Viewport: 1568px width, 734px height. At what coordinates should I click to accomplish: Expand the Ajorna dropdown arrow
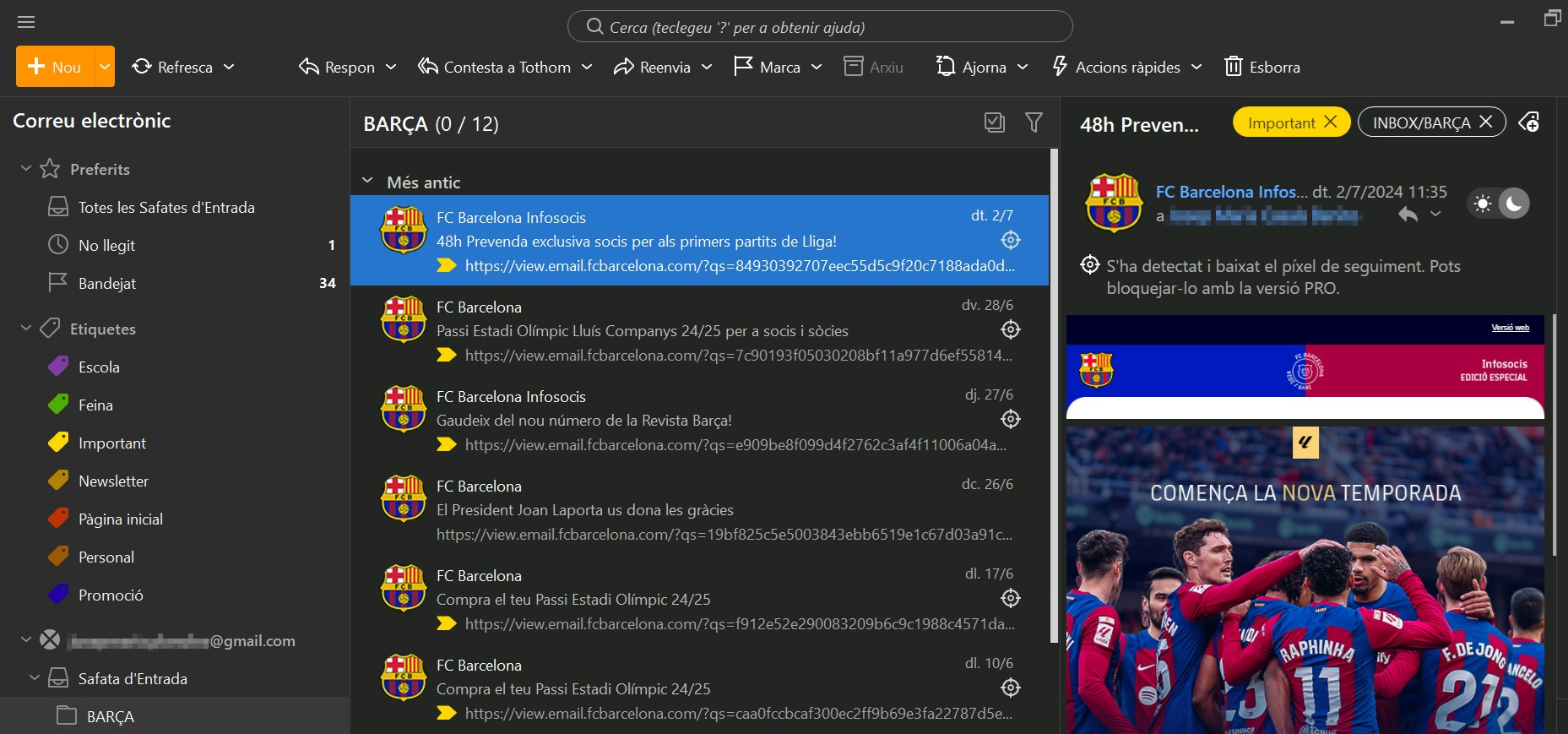point(1023,67)
